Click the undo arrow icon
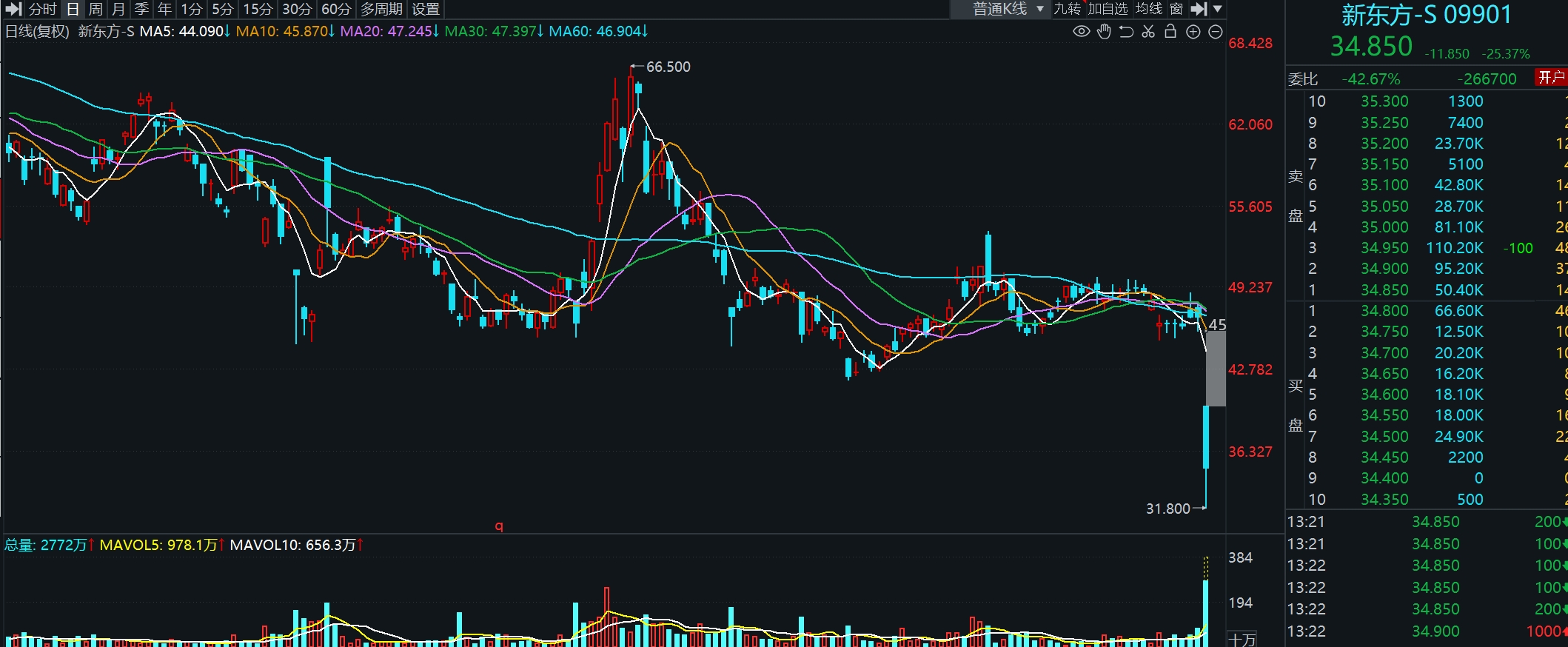Viewport: 1568px width, 647px height. click(x=1126, y=31)
